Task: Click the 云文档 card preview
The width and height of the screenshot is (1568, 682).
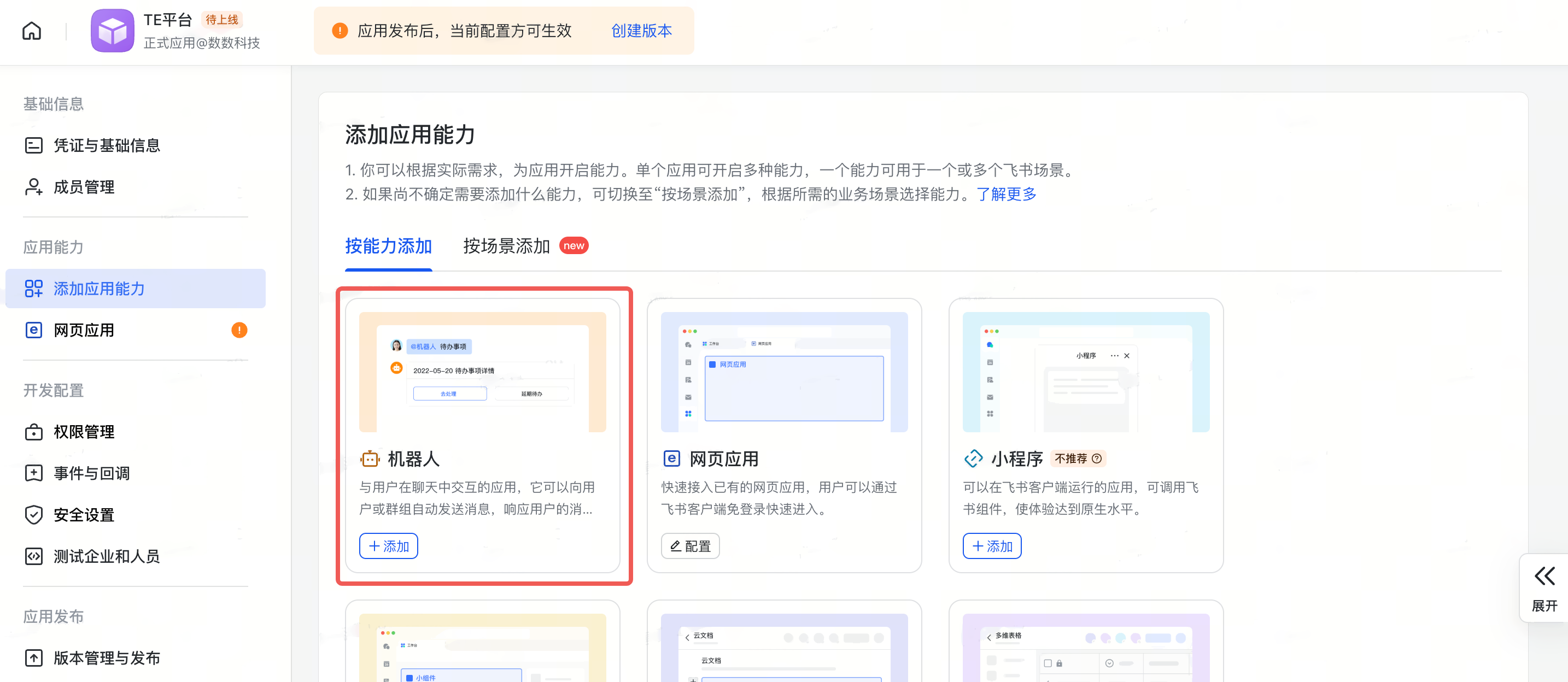Action: pyautogui.click(x=784, y=648)
